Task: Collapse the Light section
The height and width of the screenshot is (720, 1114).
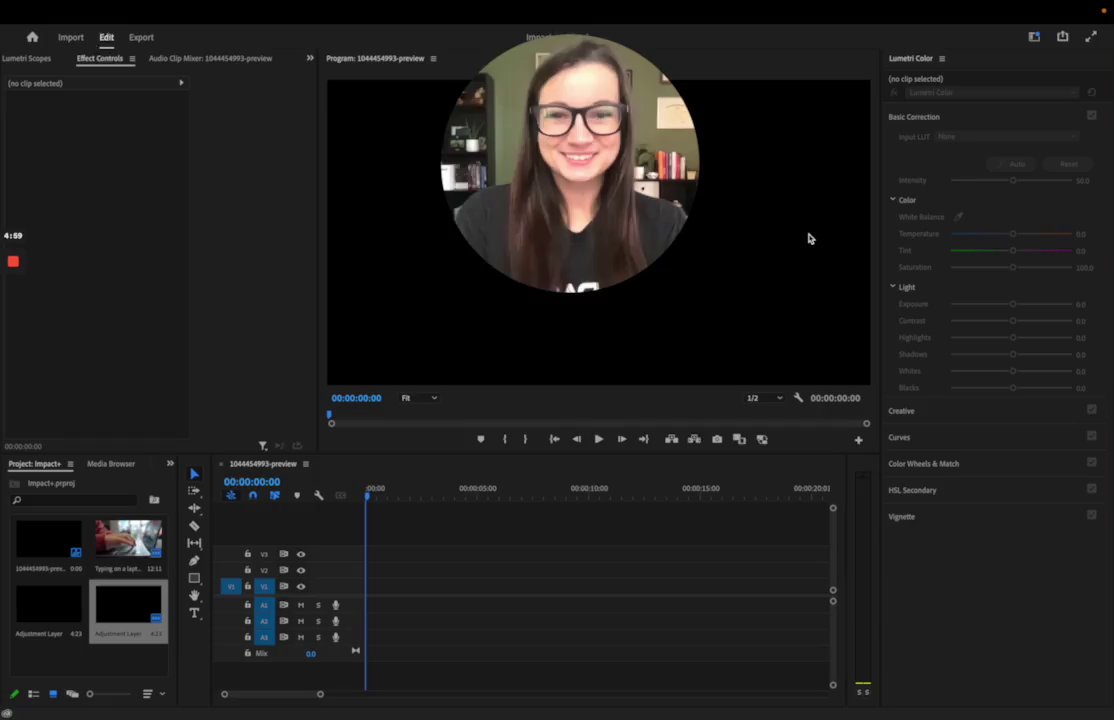Action: [x=893, y=287]
